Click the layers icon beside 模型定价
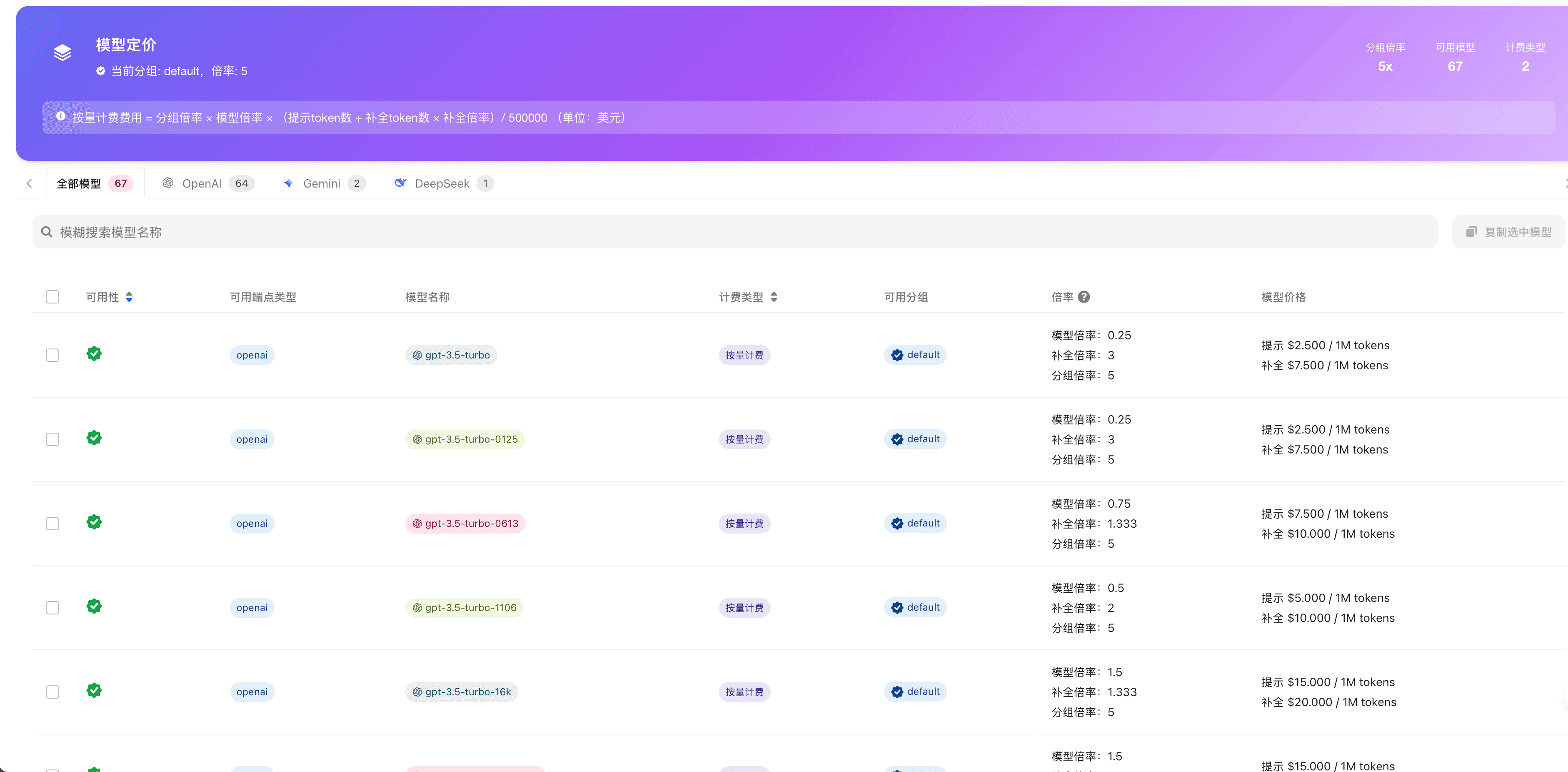The width and height of the screenshot is (1568, 772). pos(62,53)
